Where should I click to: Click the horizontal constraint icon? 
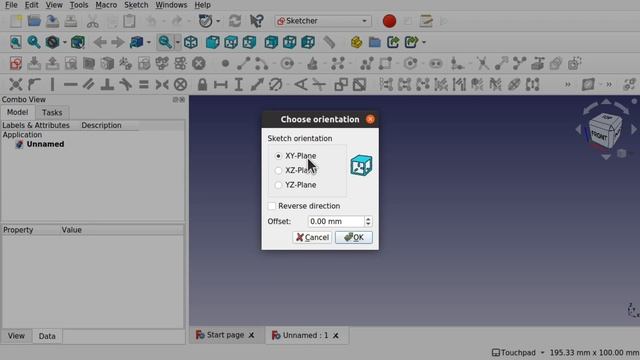[70, 84]
